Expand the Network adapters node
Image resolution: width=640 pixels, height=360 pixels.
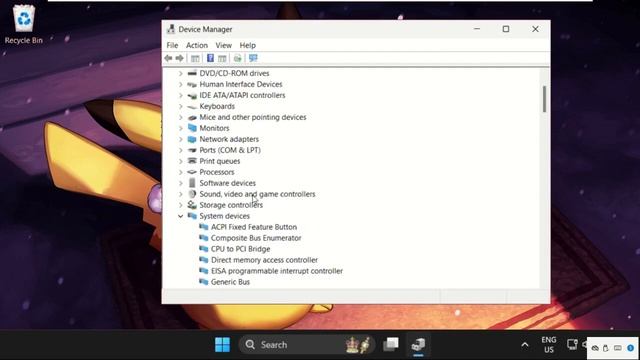click(181, 140)
